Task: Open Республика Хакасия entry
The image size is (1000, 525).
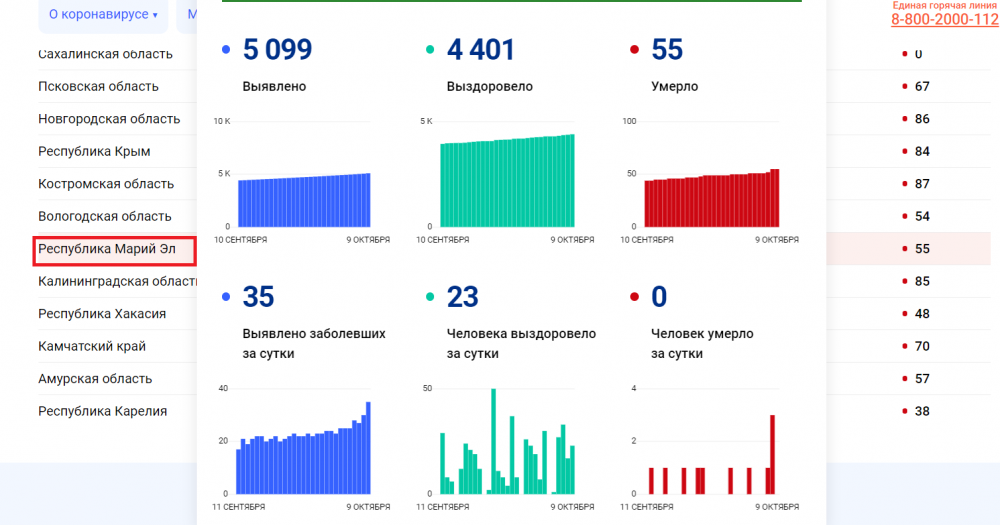Action: point(102,314)
